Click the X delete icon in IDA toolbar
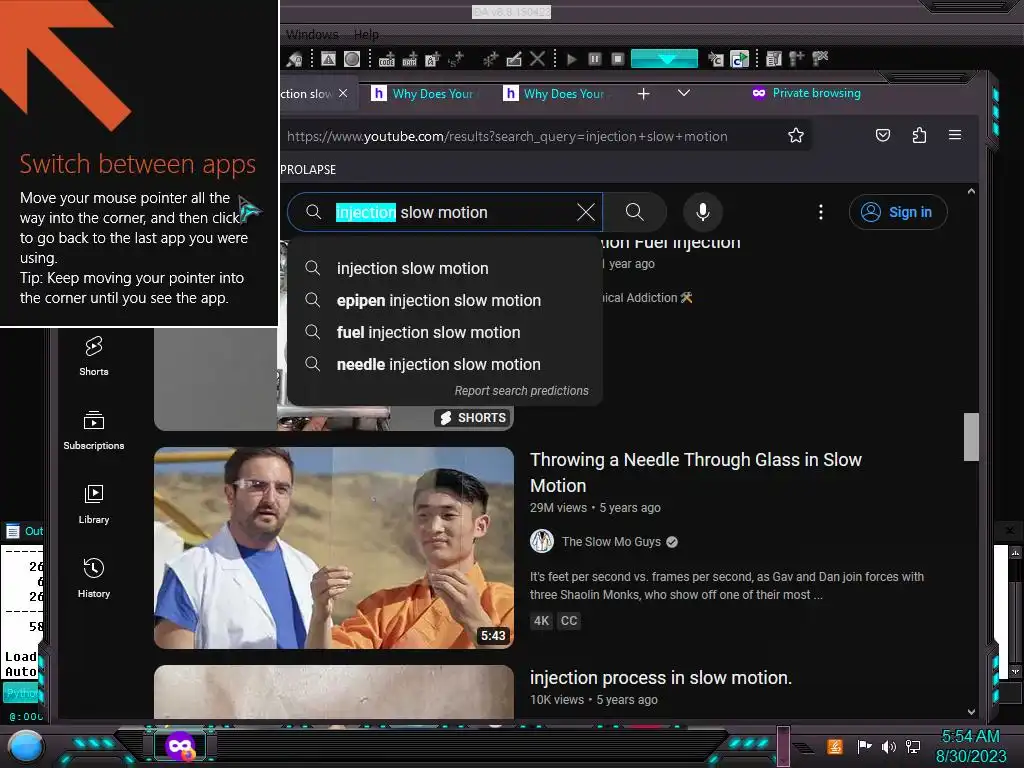1024x768 pixels. pos(537,59)
